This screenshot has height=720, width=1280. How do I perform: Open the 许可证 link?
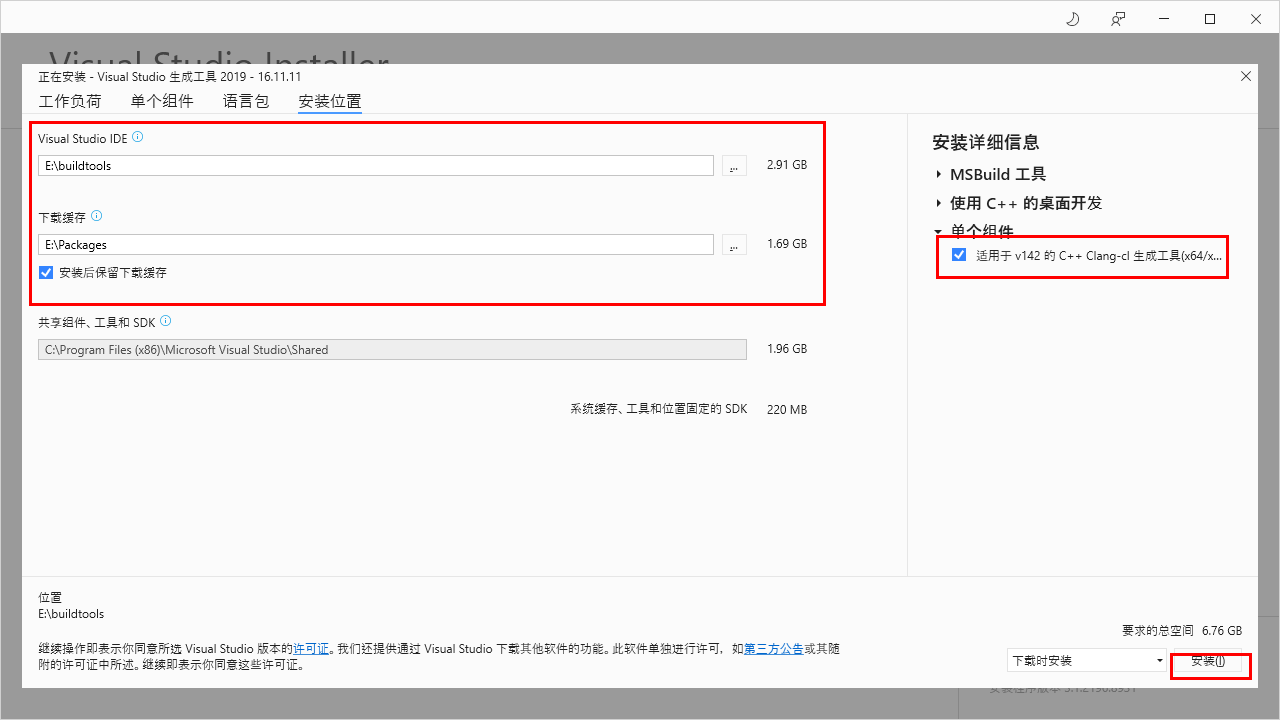[x=311, y=649]
